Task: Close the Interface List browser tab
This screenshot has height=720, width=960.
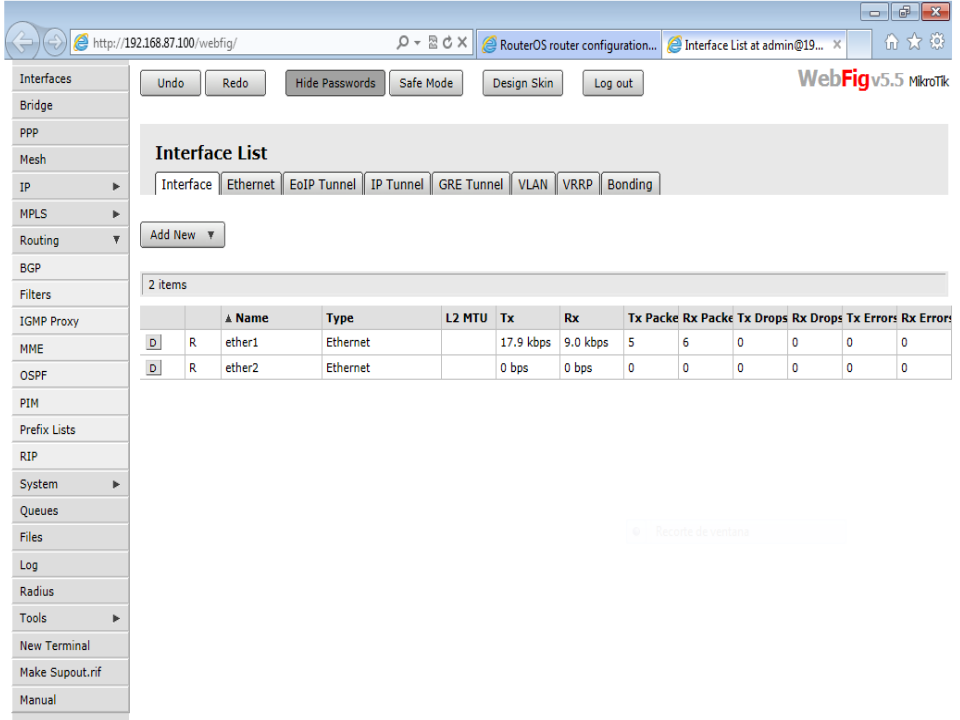Action: click(836, 44)
